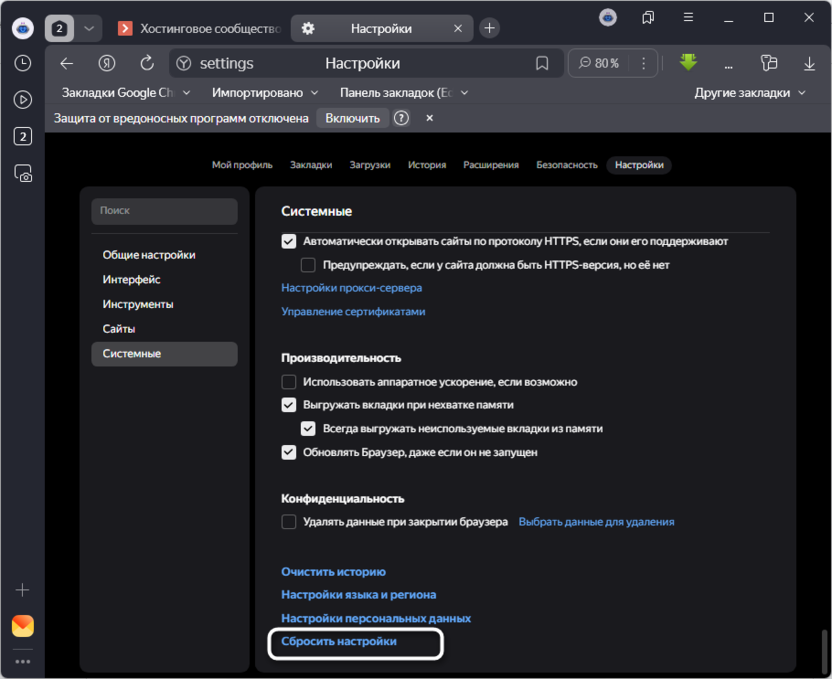This screenshot has height=679, width=832.
Task: Bookmark this page with the flag icon
Action: 543,62
